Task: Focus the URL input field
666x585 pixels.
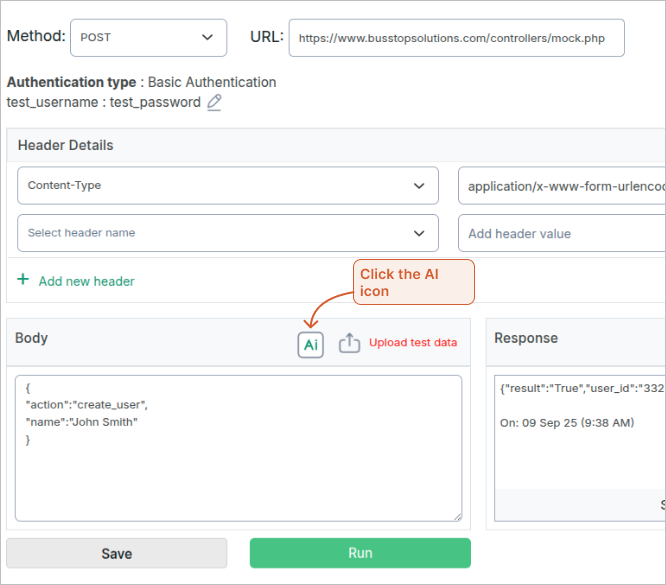Action: (456, 38)
